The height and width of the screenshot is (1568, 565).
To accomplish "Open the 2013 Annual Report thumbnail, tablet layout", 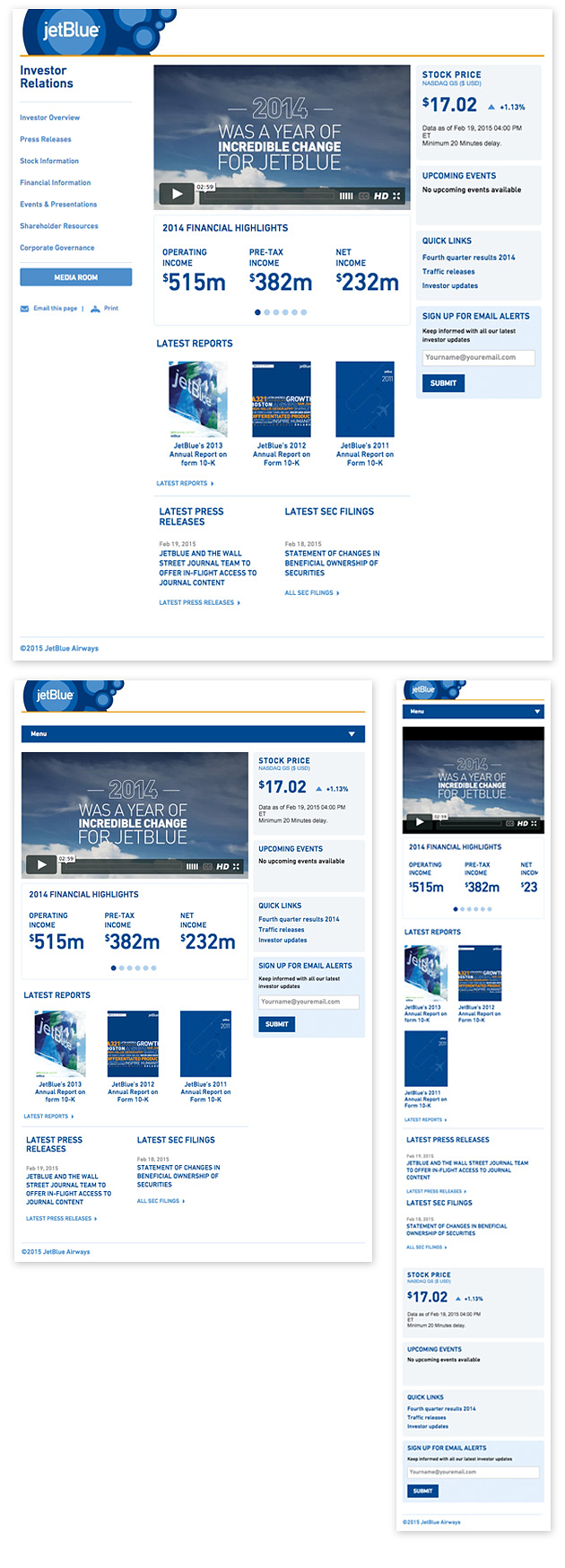I will tap(60, 1044).
